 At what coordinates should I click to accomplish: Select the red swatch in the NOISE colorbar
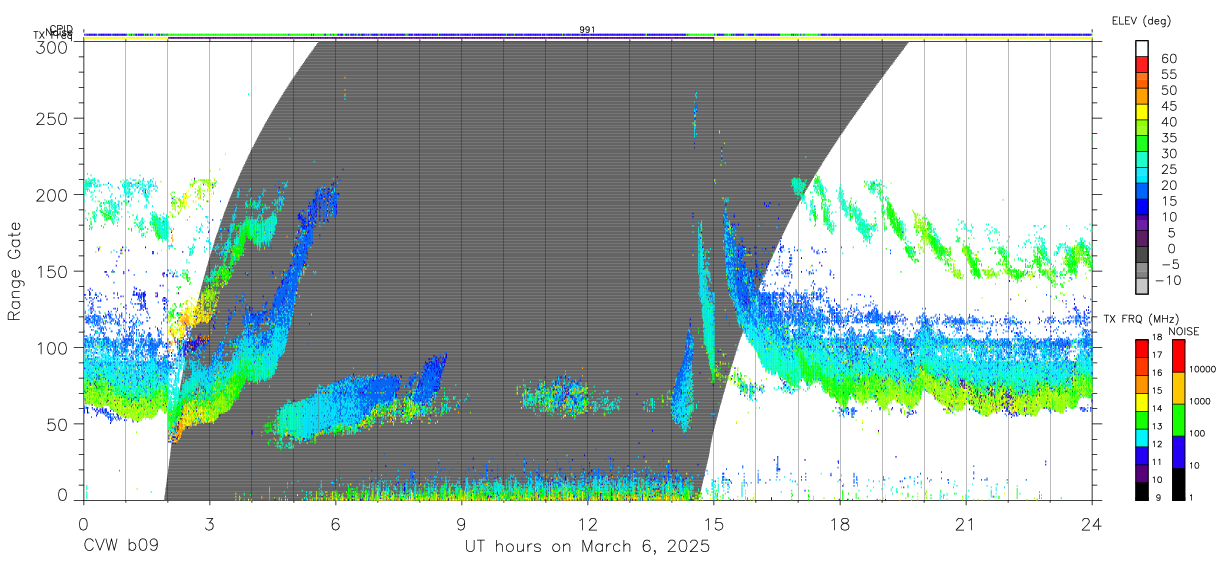(x=1177, y=356)
